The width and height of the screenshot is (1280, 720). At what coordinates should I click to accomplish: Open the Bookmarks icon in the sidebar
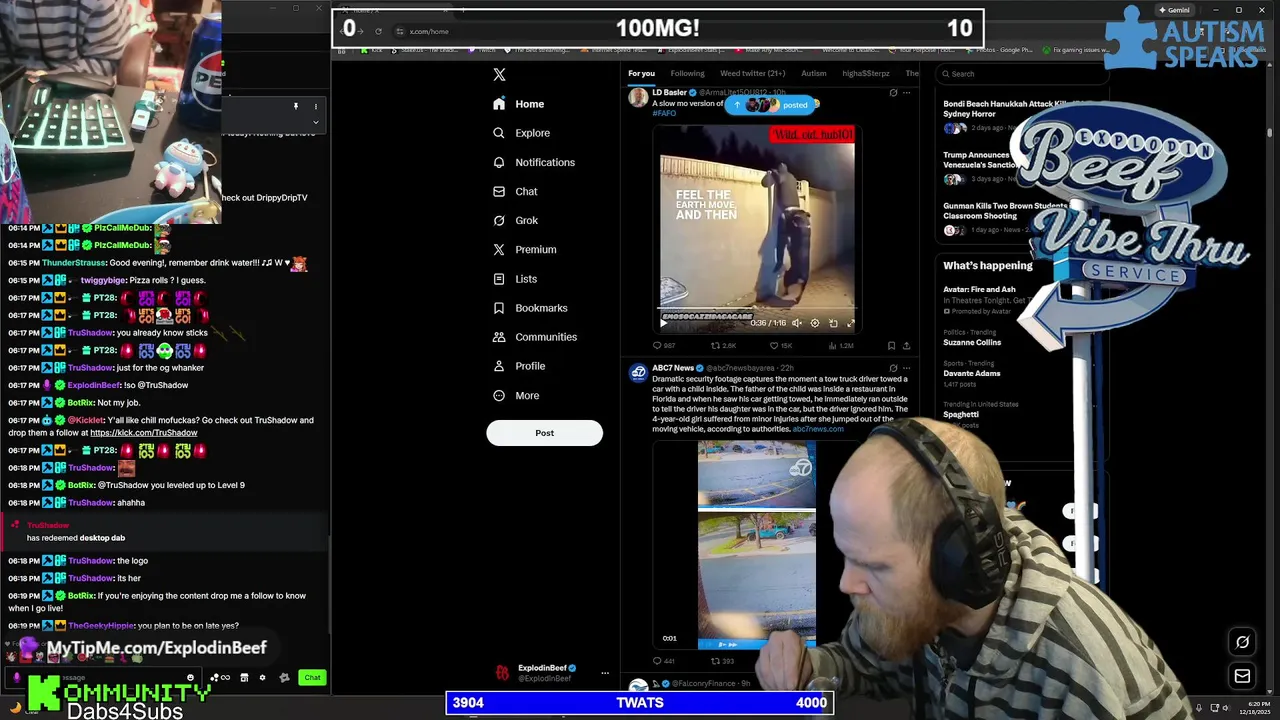point(499,308)
